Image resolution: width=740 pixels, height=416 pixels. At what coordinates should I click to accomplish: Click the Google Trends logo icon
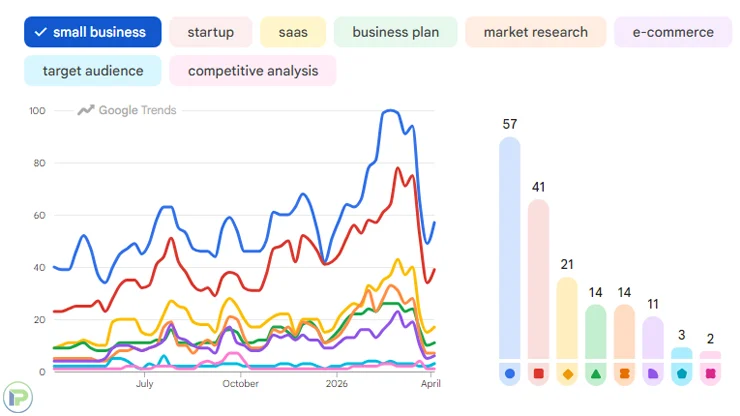(x=86, y=110)
